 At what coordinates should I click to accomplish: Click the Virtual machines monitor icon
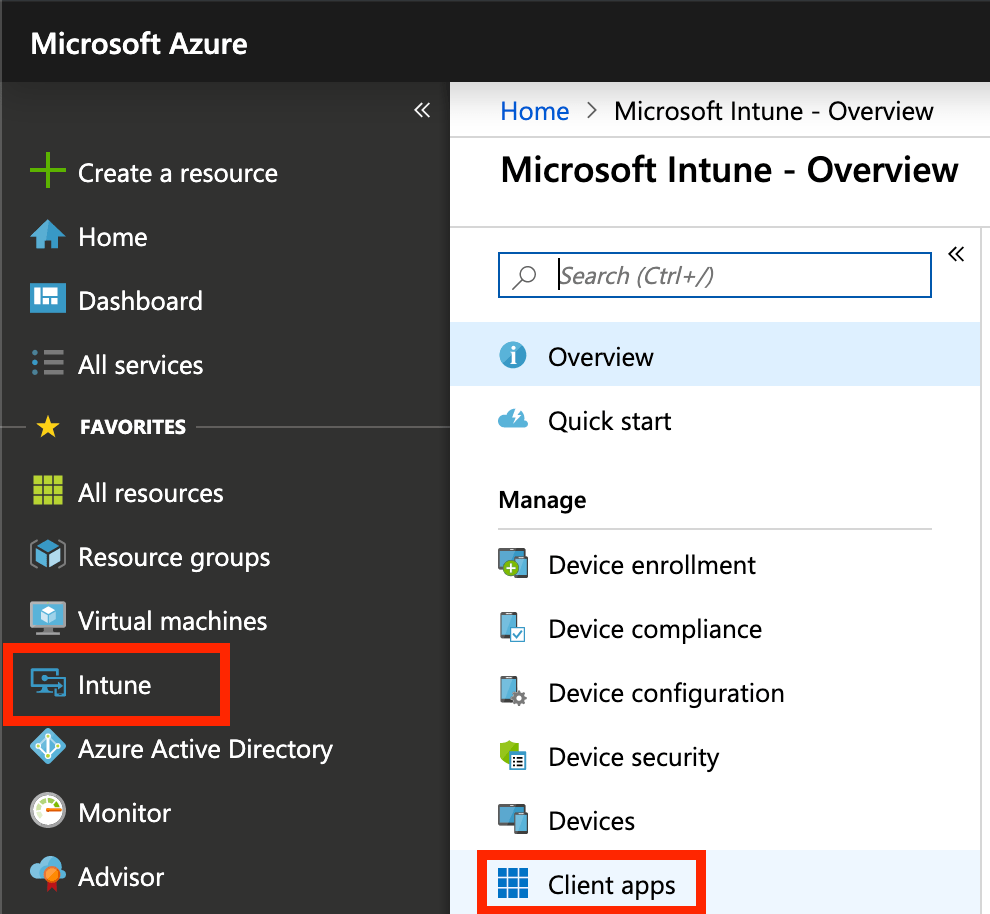tap(48, 619)
